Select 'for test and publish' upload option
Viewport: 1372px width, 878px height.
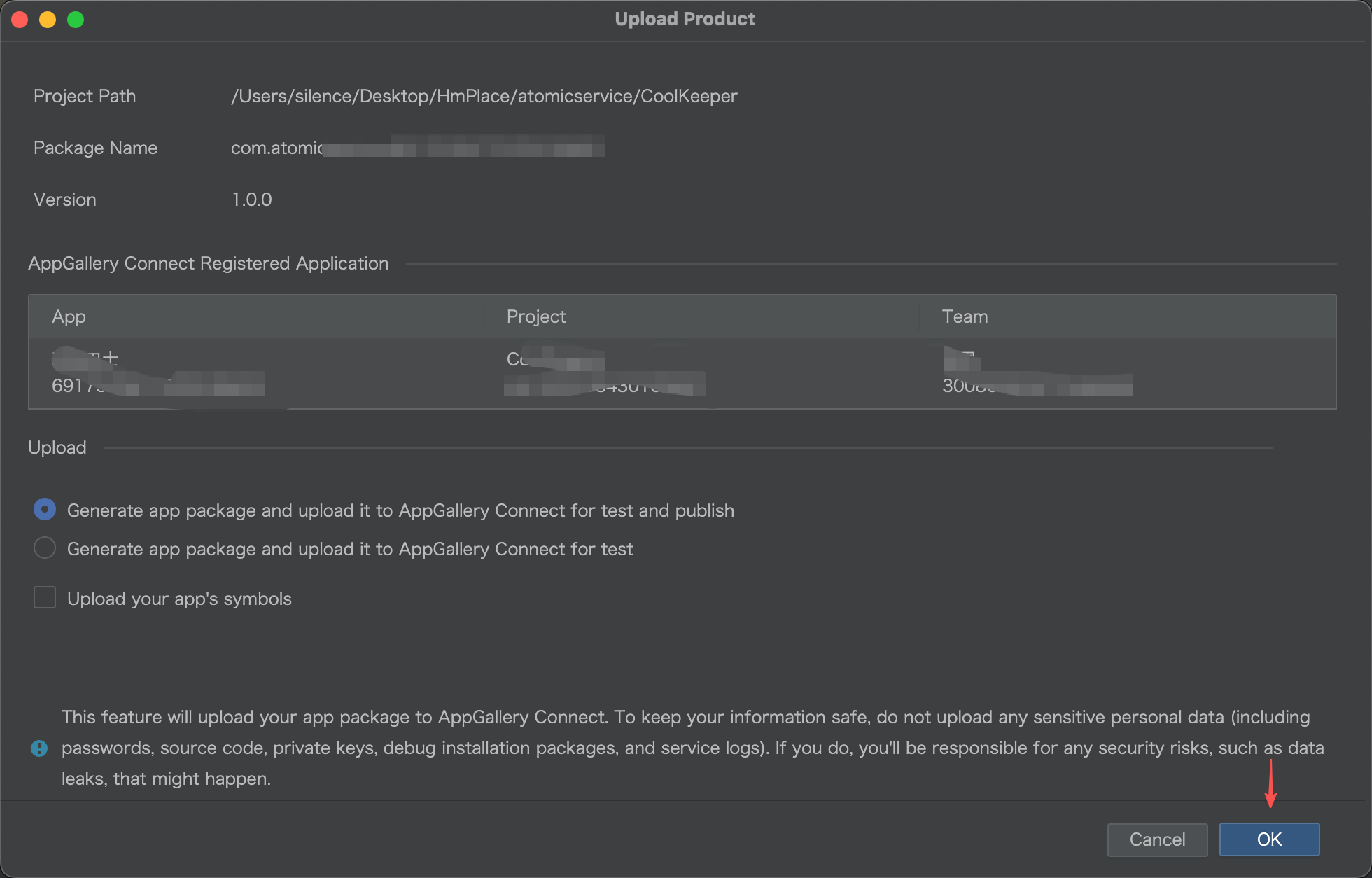point(45,510)
